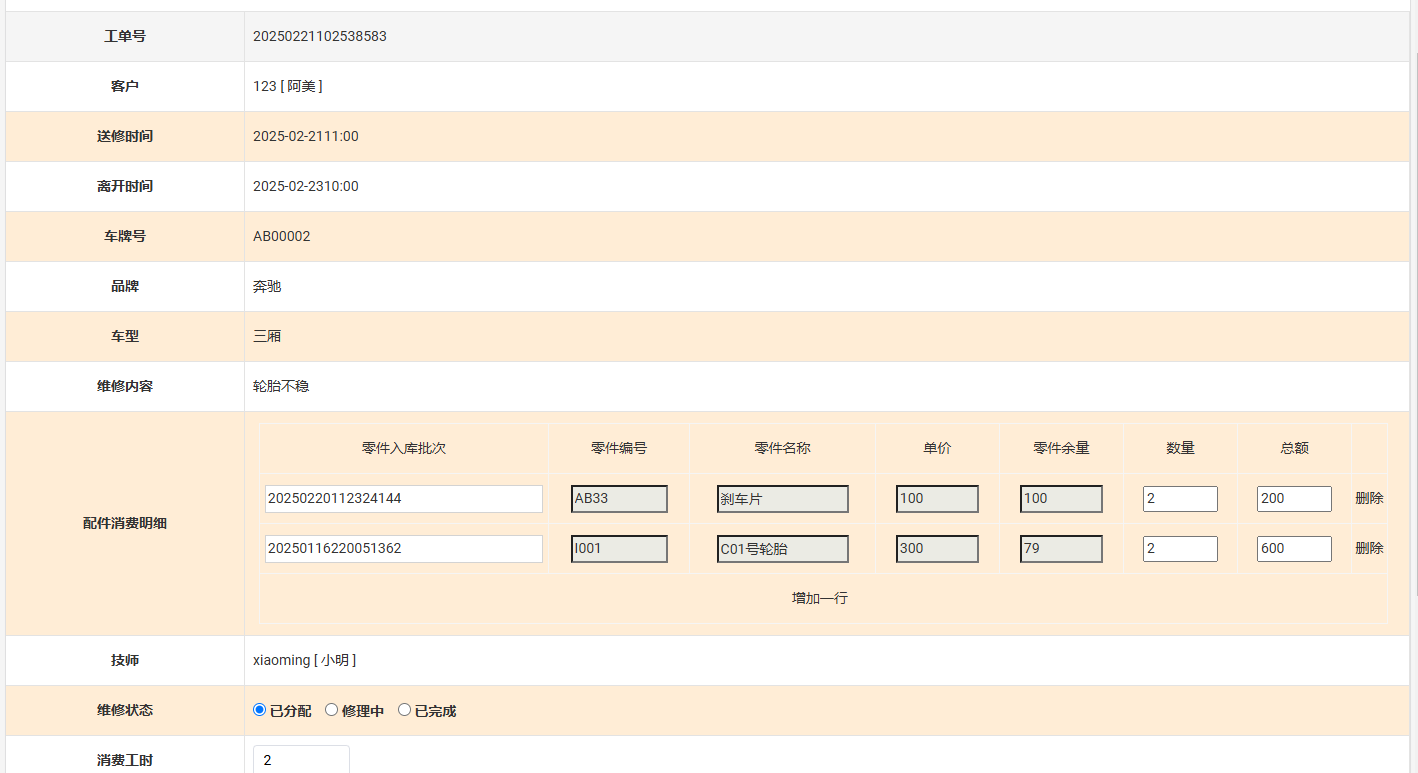Click the total amount field showing 600
Screen dimensions: 1418x773
(1294, 549)
